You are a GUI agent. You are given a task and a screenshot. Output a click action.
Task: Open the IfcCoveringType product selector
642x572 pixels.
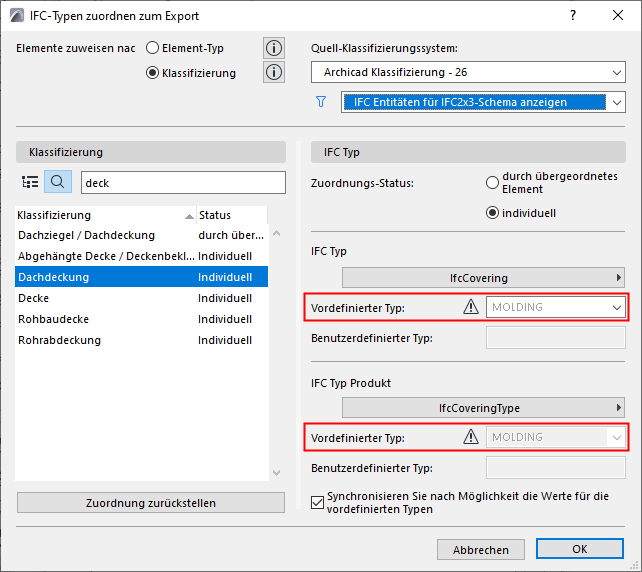pos(484,407)
